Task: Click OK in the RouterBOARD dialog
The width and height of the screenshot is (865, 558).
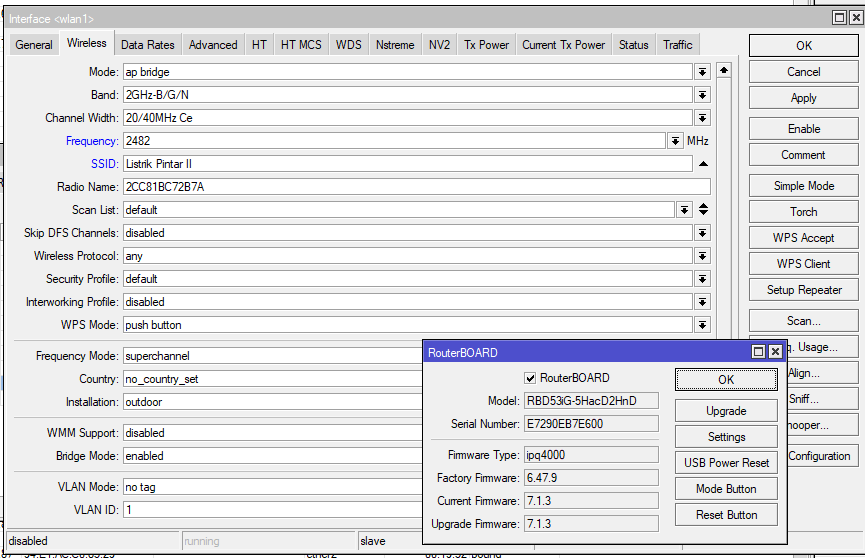Action: [726, 380]
